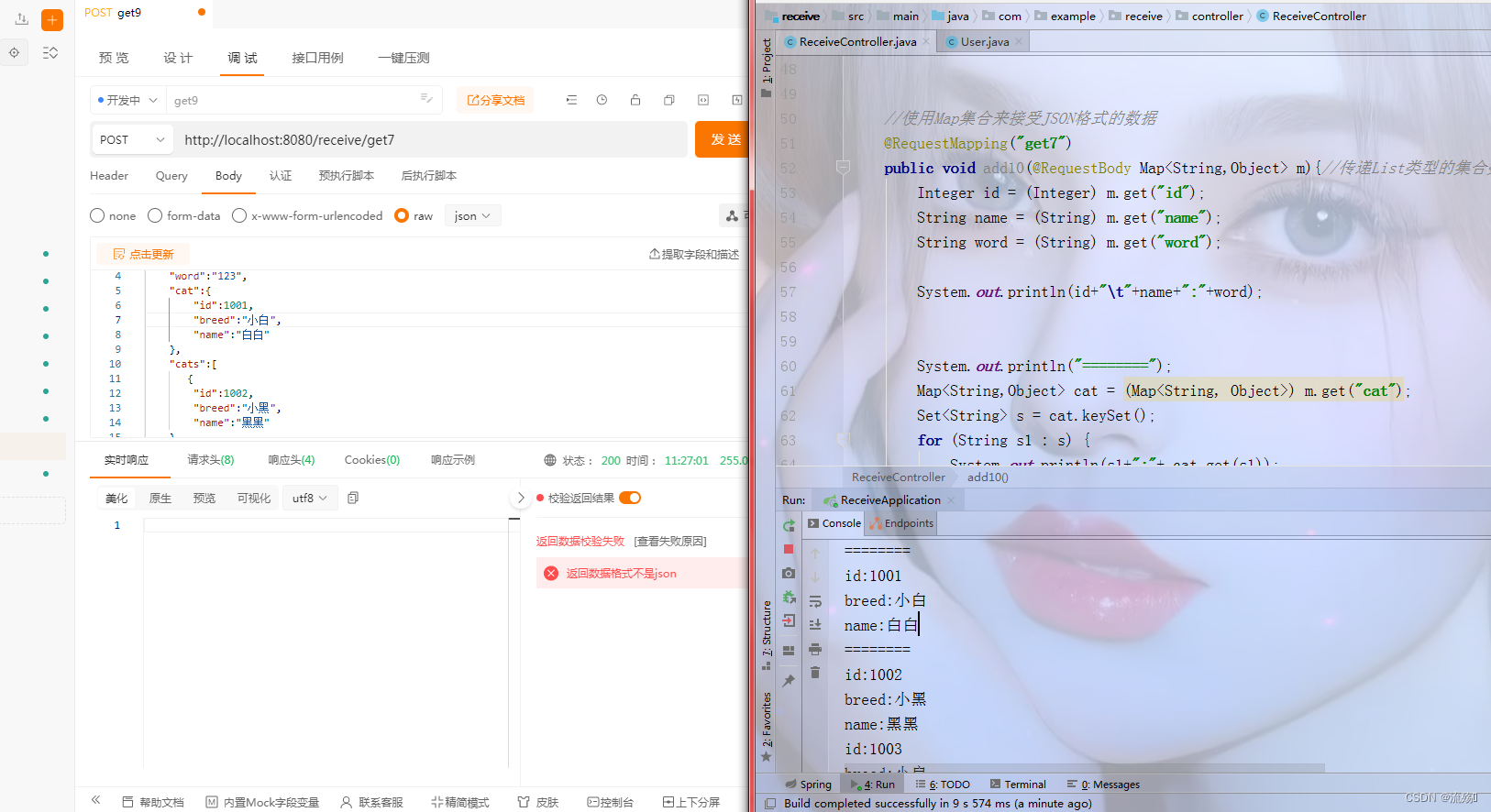
Task: Click the copy response icon next to utf8
Action: point(353,498)
